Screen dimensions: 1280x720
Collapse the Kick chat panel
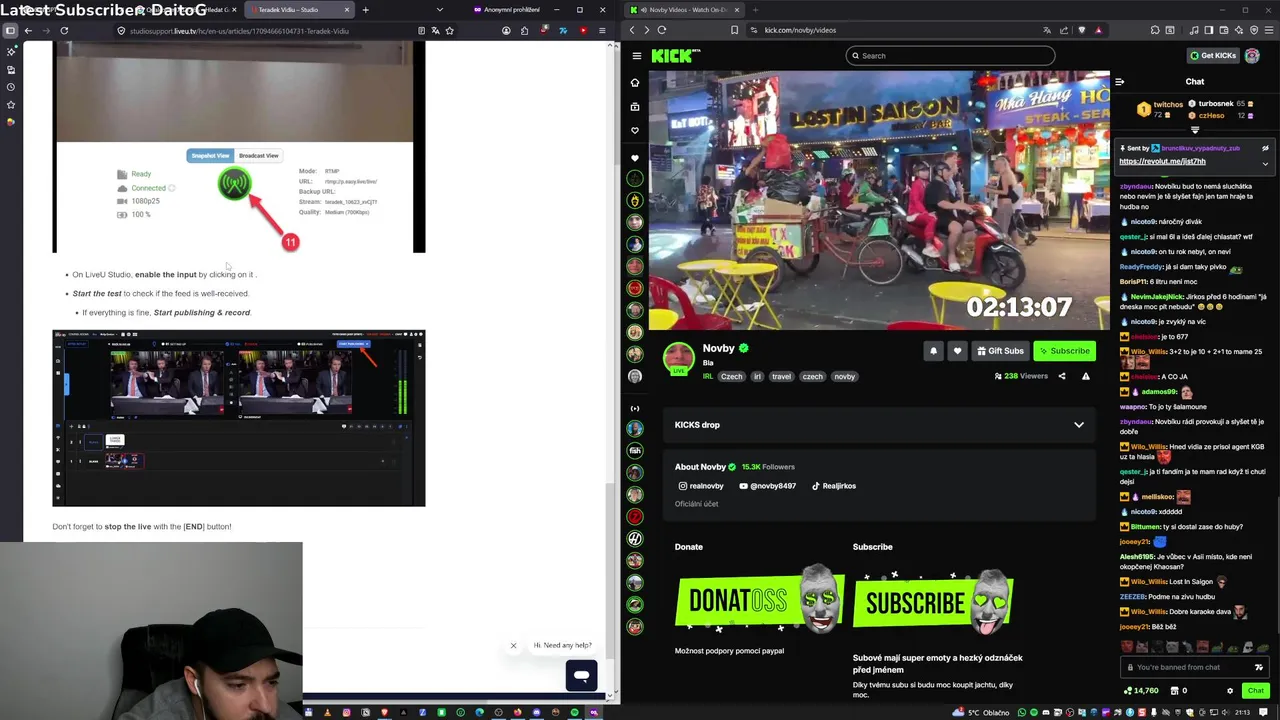[x=1119, y=82]
